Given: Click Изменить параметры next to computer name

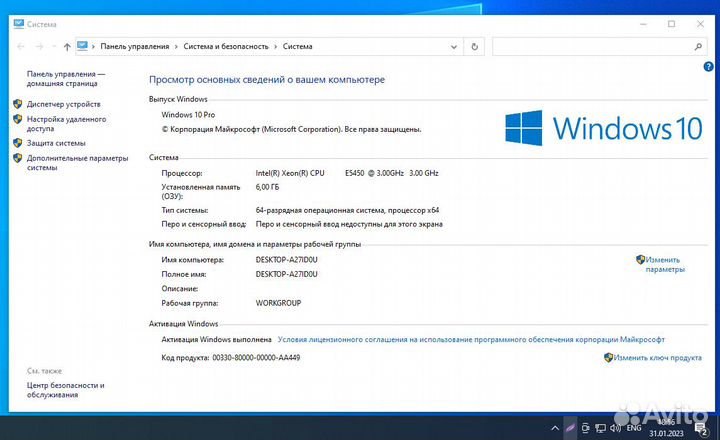Looking at the screenshot, I should pyautogui.click(x=664, y=265).
